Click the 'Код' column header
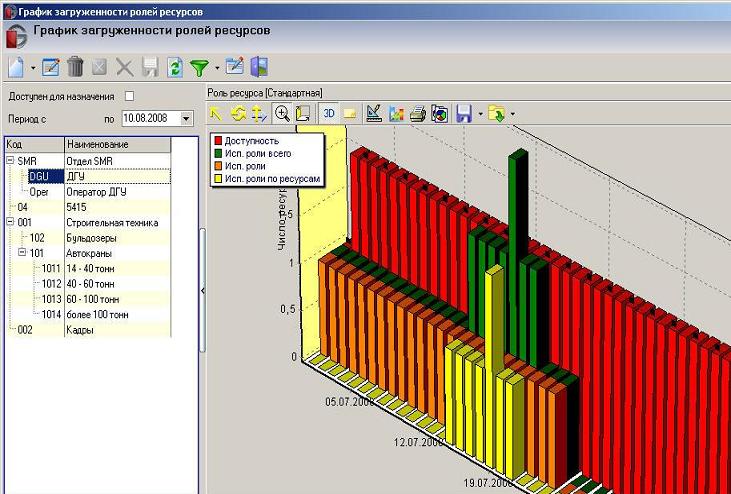Screen dimensions: 731x494 [x=34, y=144]
